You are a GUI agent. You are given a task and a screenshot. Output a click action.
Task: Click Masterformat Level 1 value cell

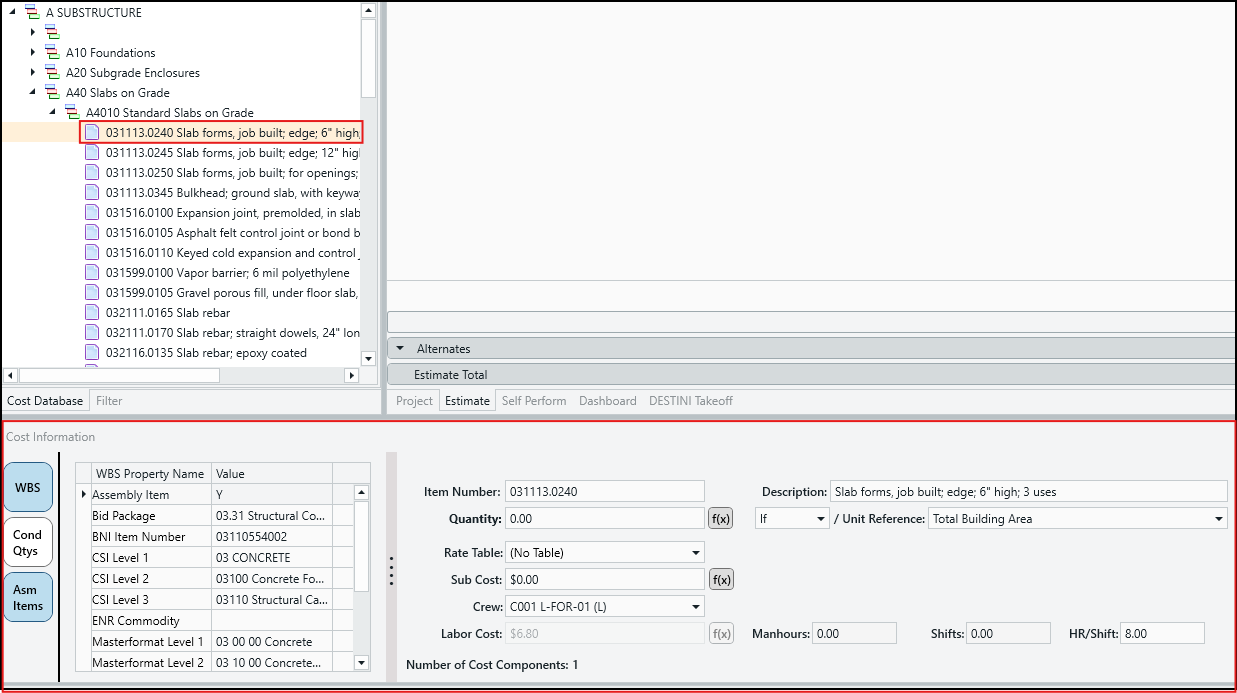pos(271,642)
